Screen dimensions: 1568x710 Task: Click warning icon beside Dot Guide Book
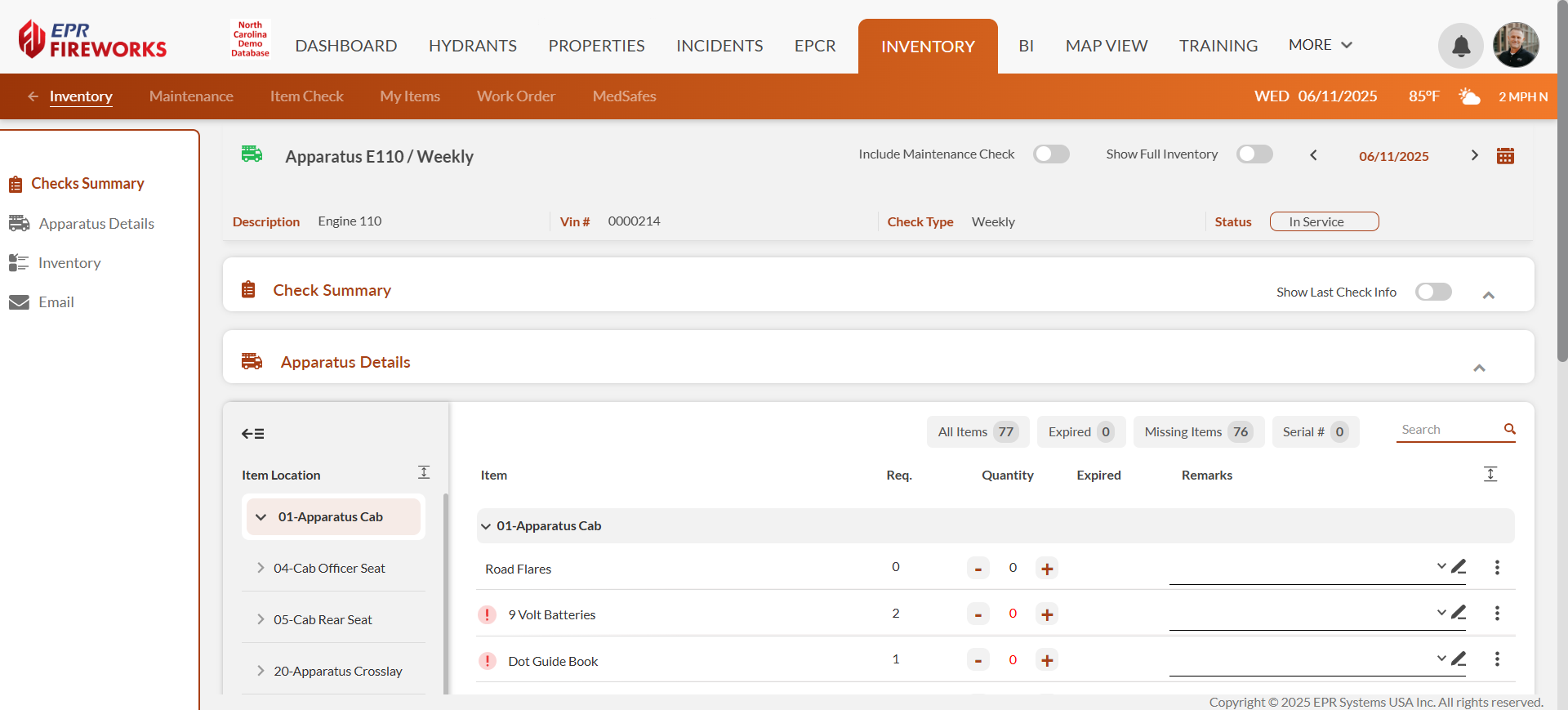coord(488,661)
